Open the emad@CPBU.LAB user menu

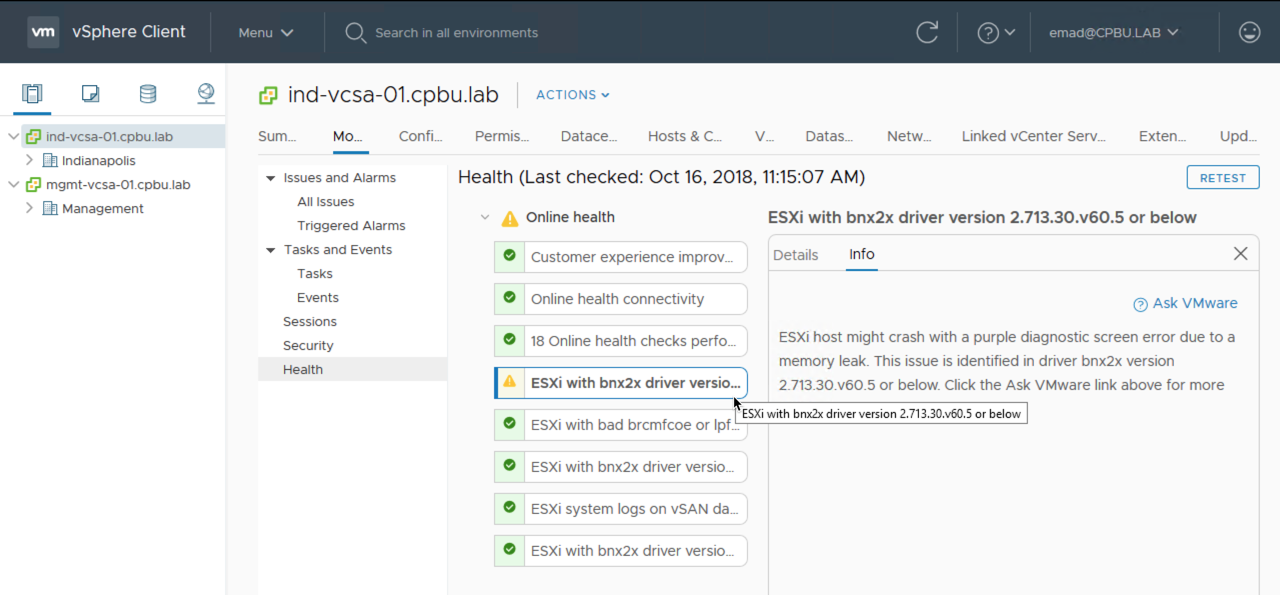coord(1113,32)
